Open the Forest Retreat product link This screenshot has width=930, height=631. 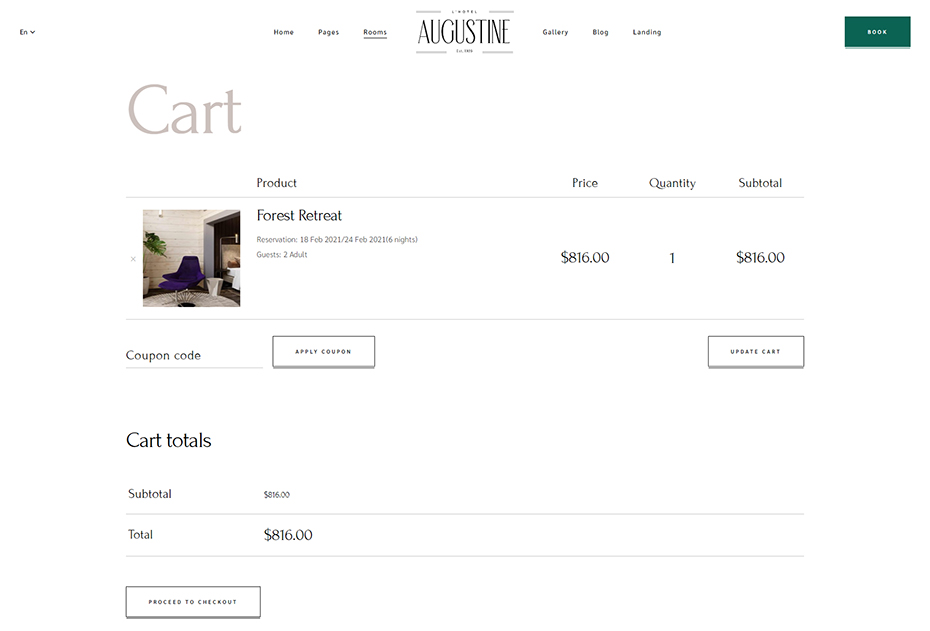[x=299, y=216]
